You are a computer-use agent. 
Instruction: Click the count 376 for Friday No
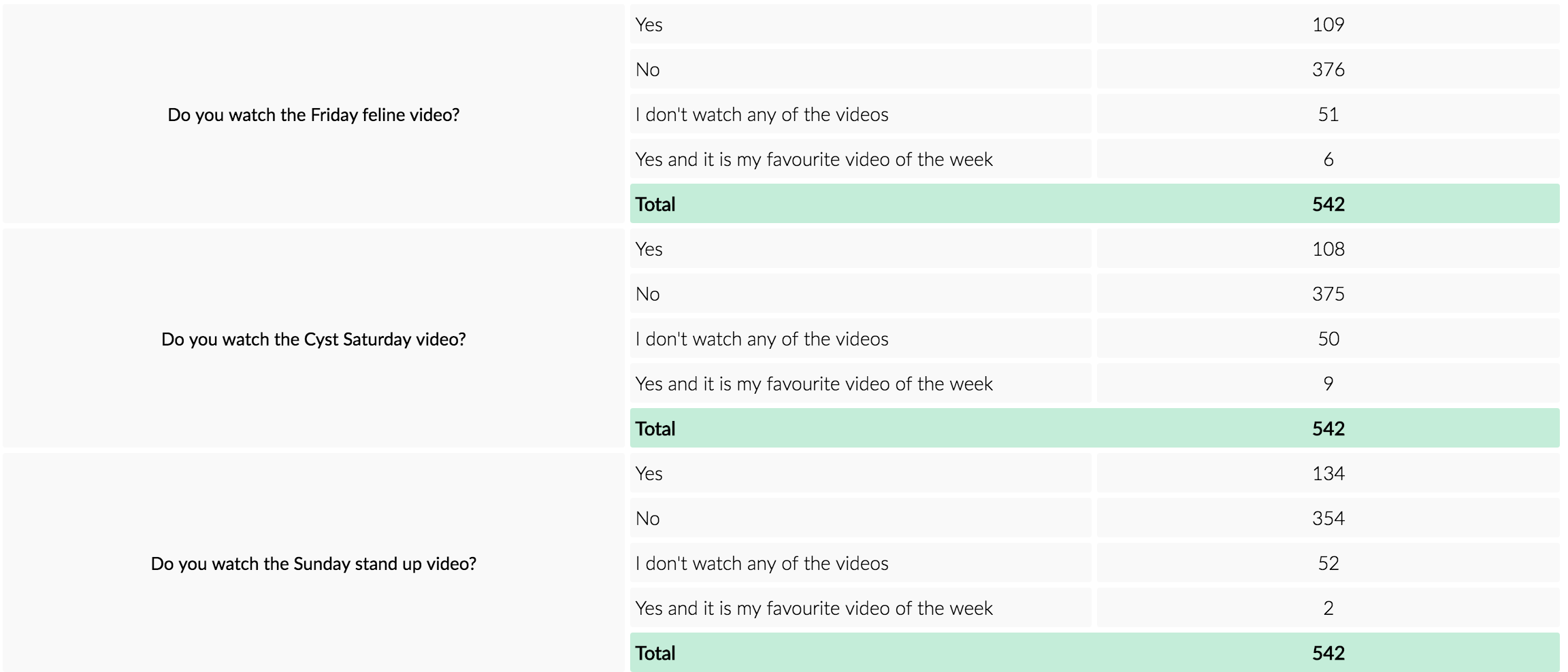click(1328, 69)
